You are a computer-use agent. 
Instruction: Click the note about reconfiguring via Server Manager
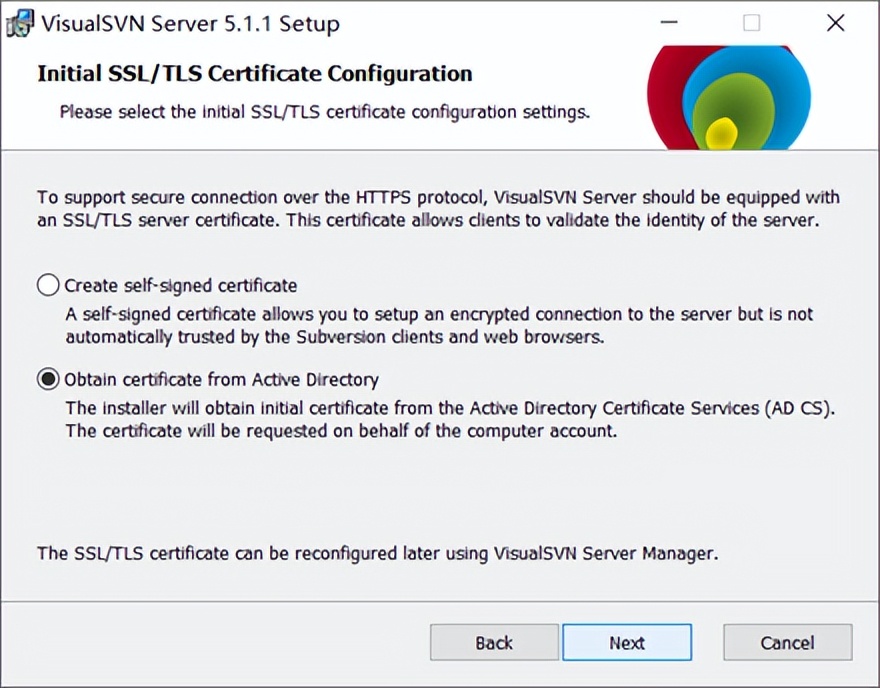[x=377, y=553]
